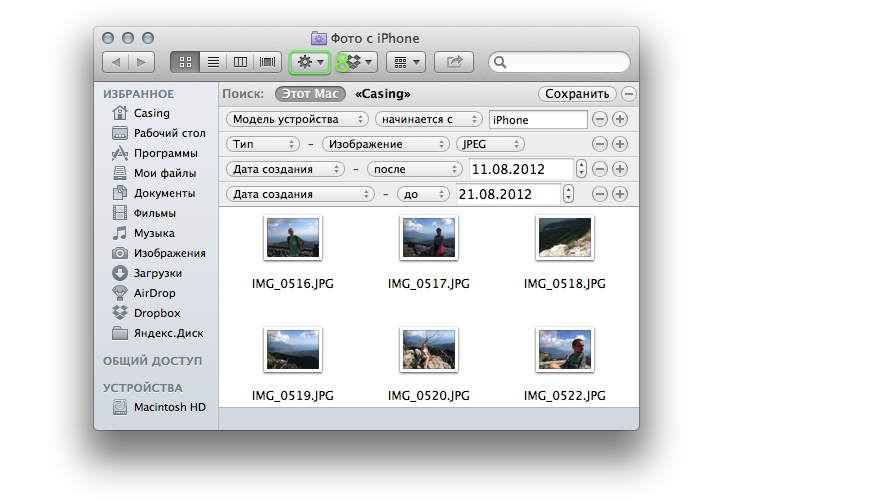This screenshot has height=501, width=892.
Task: Open the JPEG image type dropdown
Action: click(490, 144)
